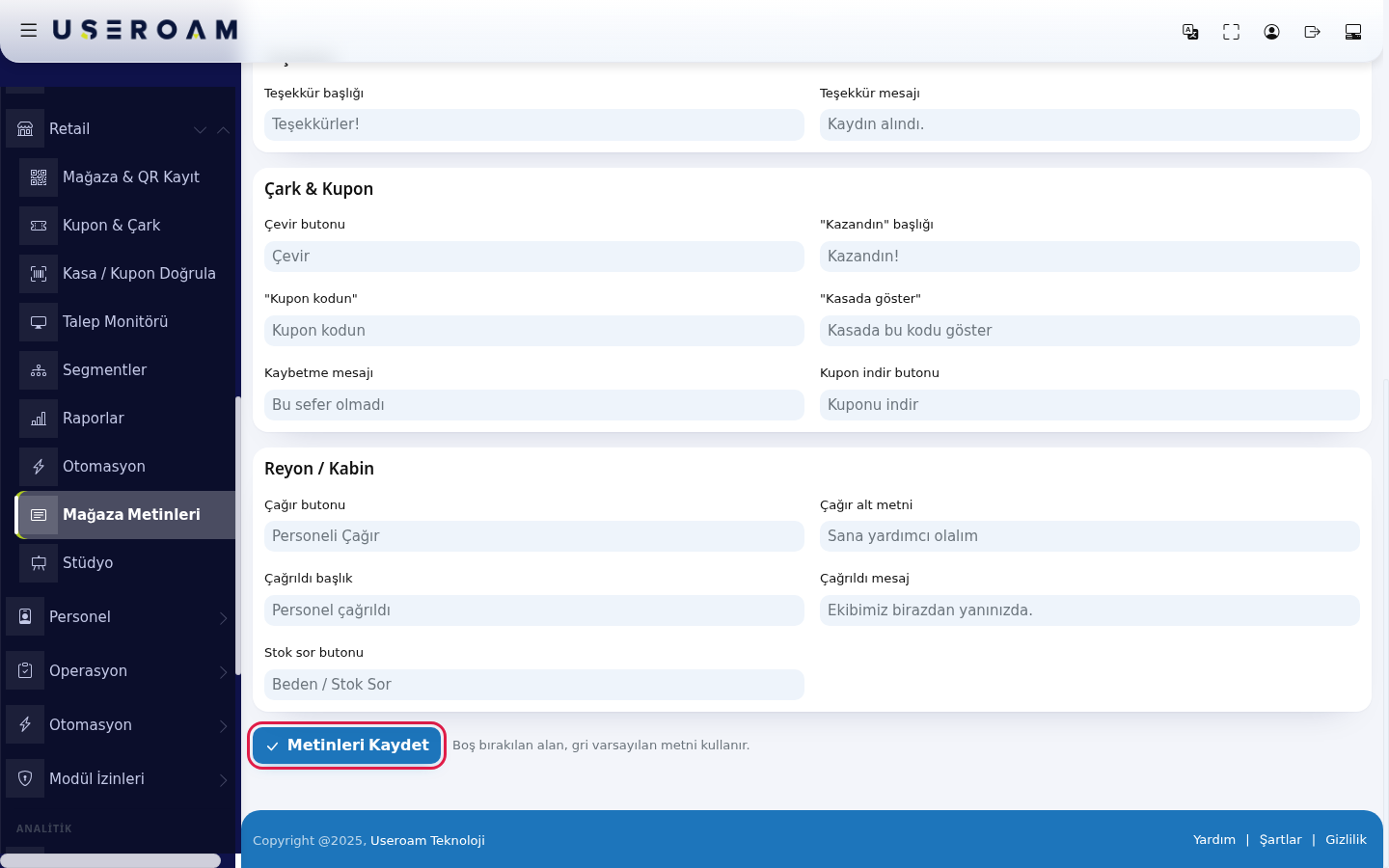Click the bar chart icon for Raporlar

pyautogui.click(x=39, y=419)
